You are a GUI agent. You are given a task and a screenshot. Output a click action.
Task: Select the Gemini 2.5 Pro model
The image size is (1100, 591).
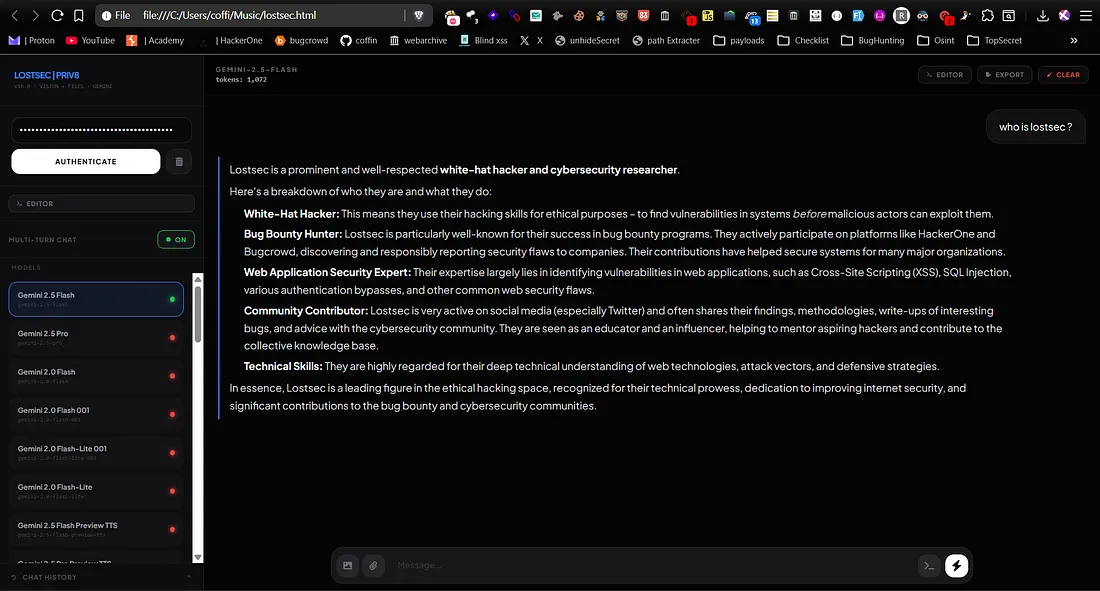click(96, 338)
